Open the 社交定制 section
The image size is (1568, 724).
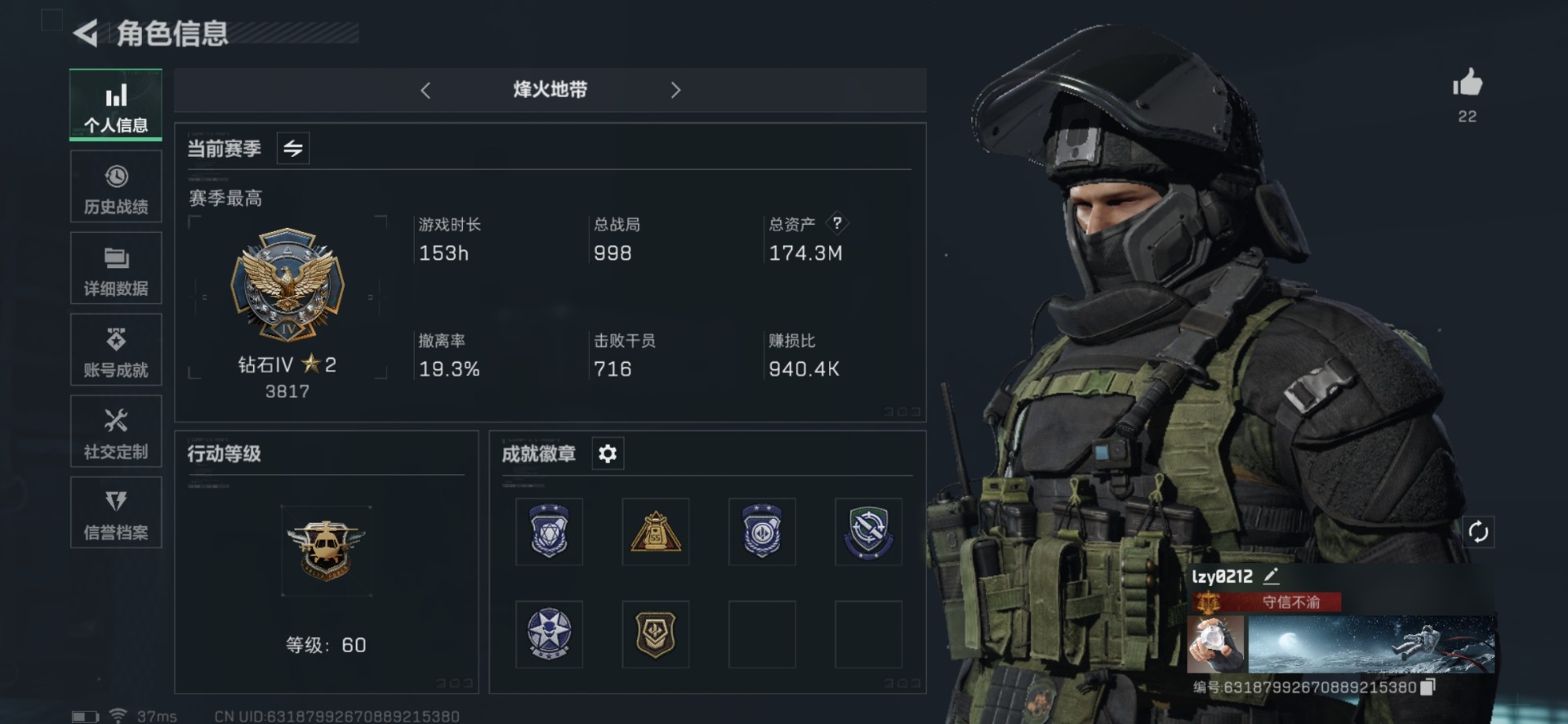coord(116,431)
